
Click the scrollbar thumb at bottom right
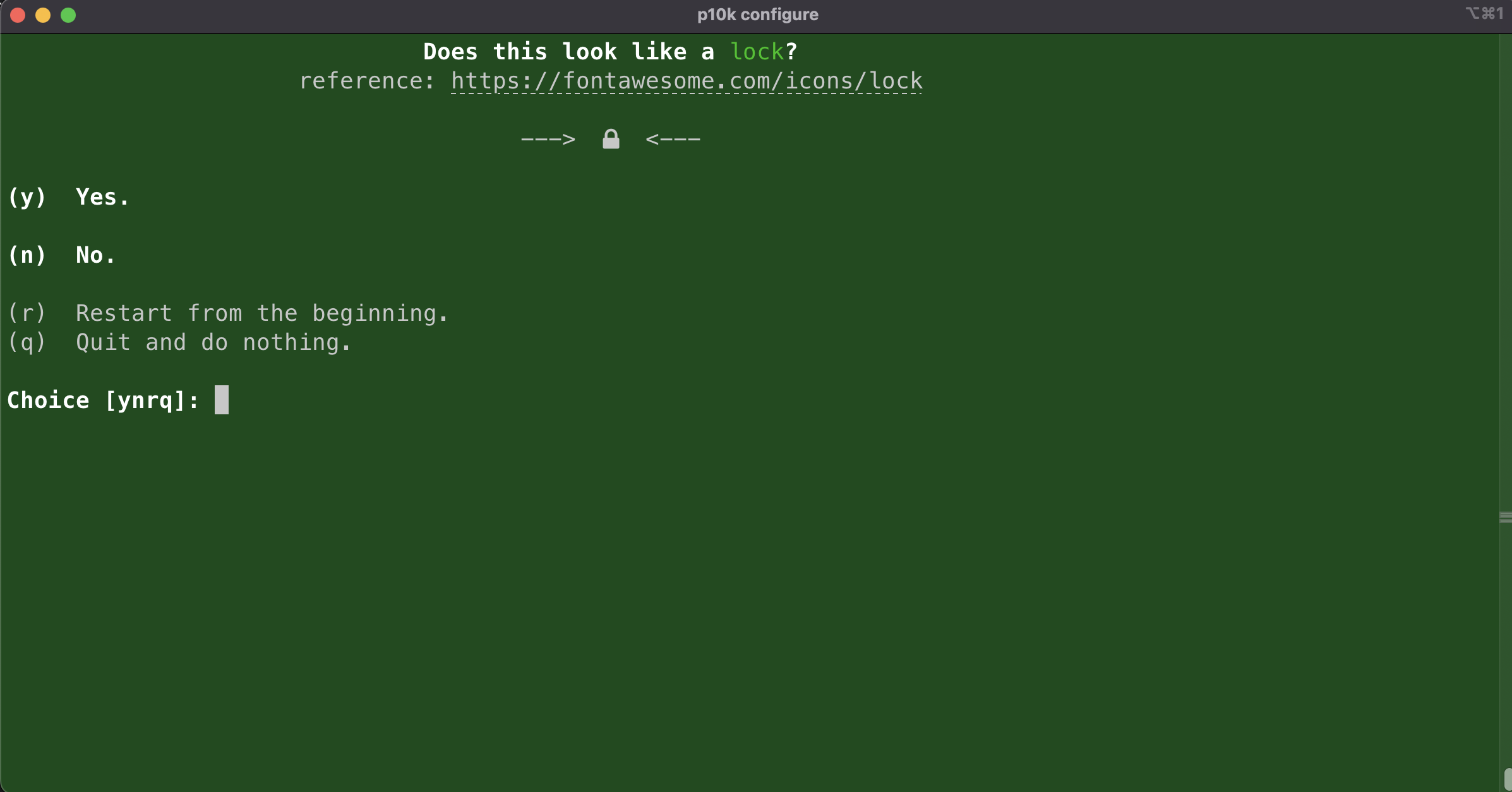tap(1507, 779)
